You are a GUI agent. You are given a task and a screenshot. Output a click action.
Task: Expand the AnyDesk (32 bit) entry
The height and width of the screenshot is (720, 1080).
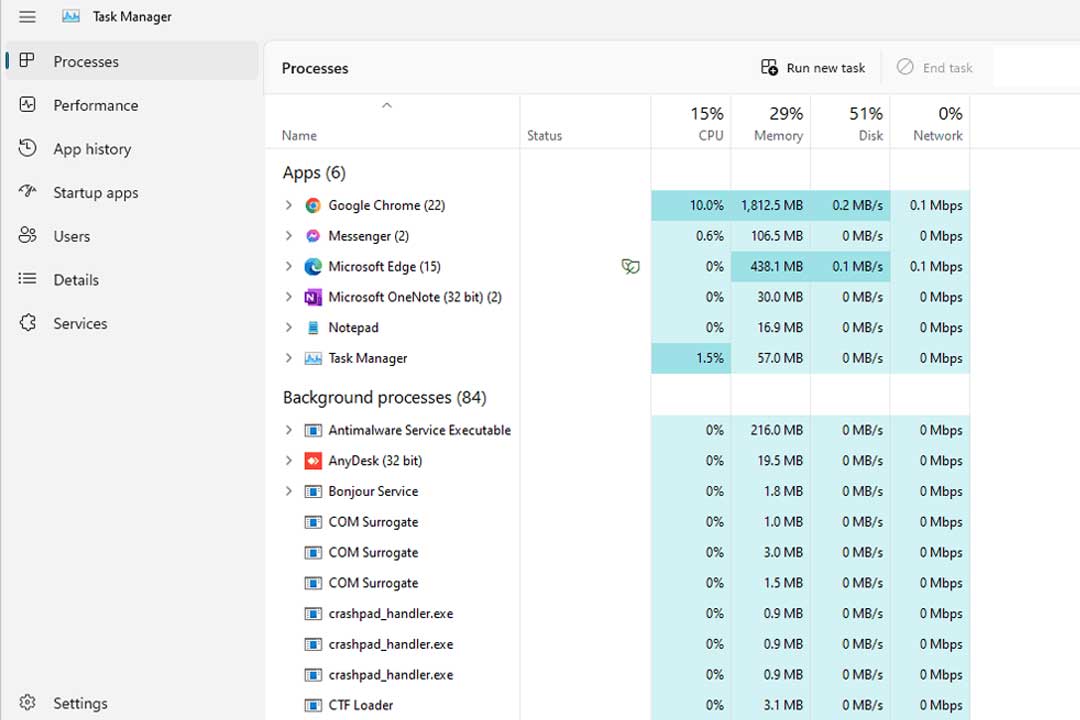[x=289, y=460]
